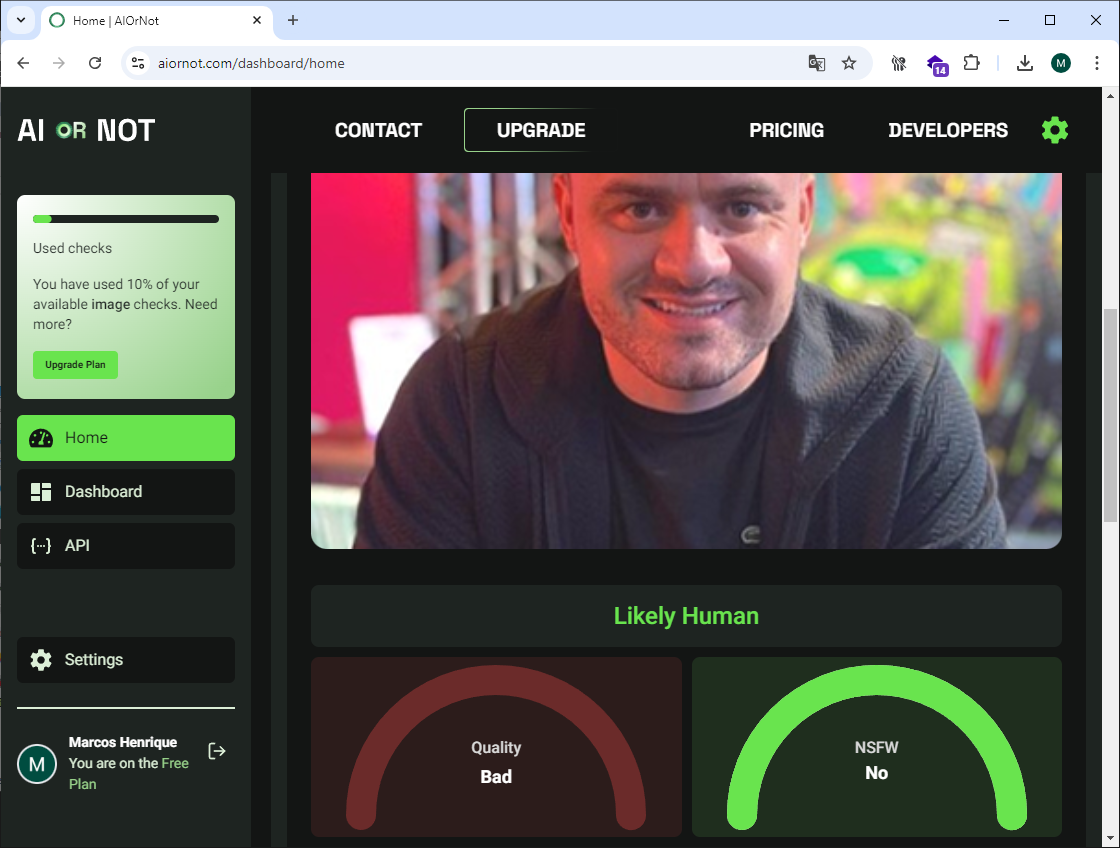The height and width of the screenshot is (848, 1120).
Task: Click the analyzed photo of the man
Action: [686, 361]
